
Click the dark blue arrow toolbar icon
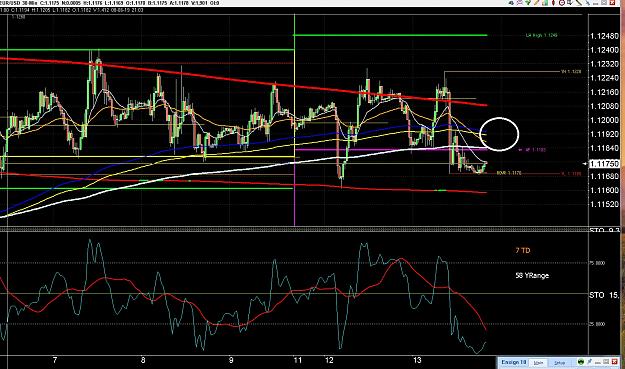point(511,3)
